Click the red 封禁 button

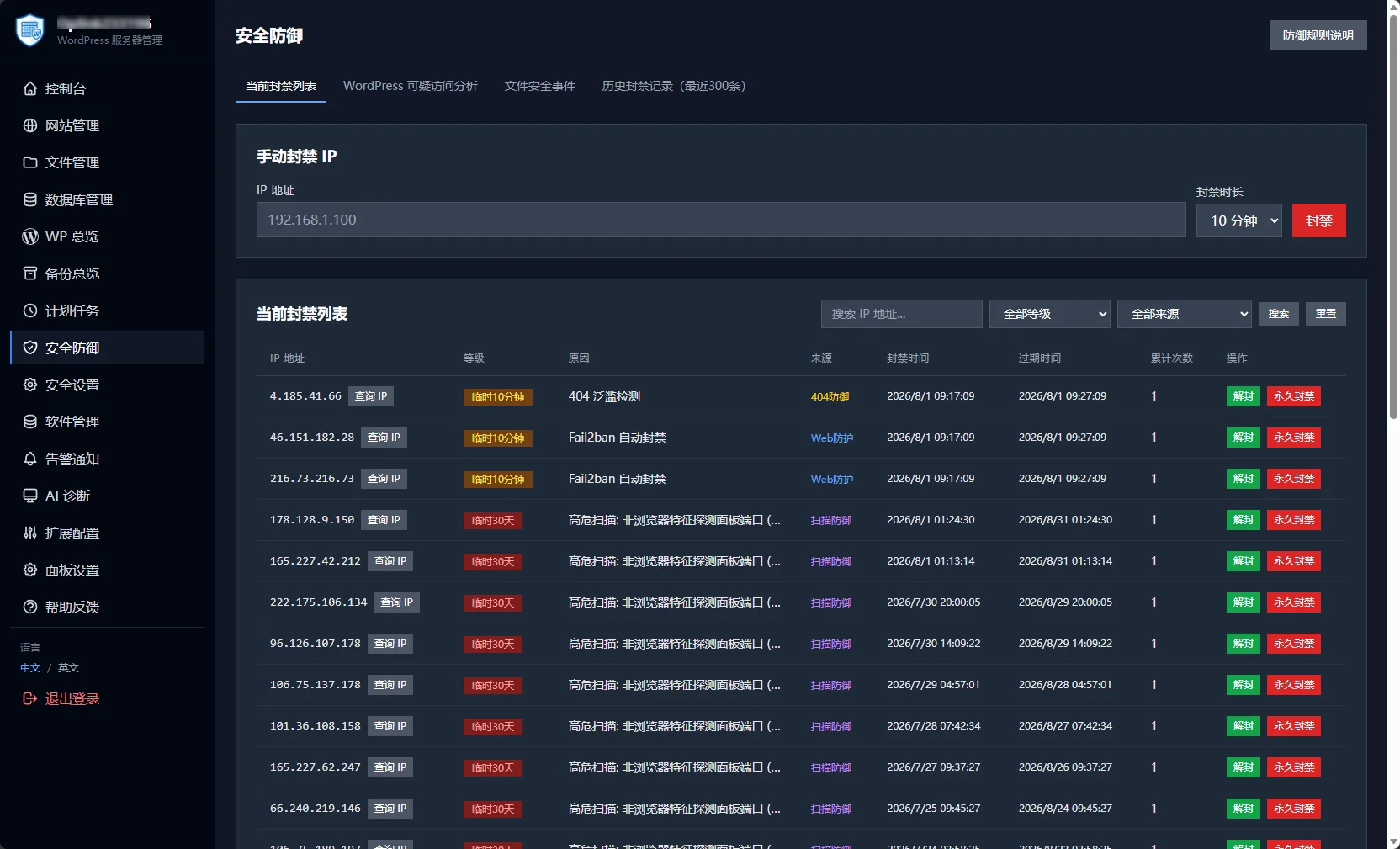pyautogui.click(x=1319, y=220)
